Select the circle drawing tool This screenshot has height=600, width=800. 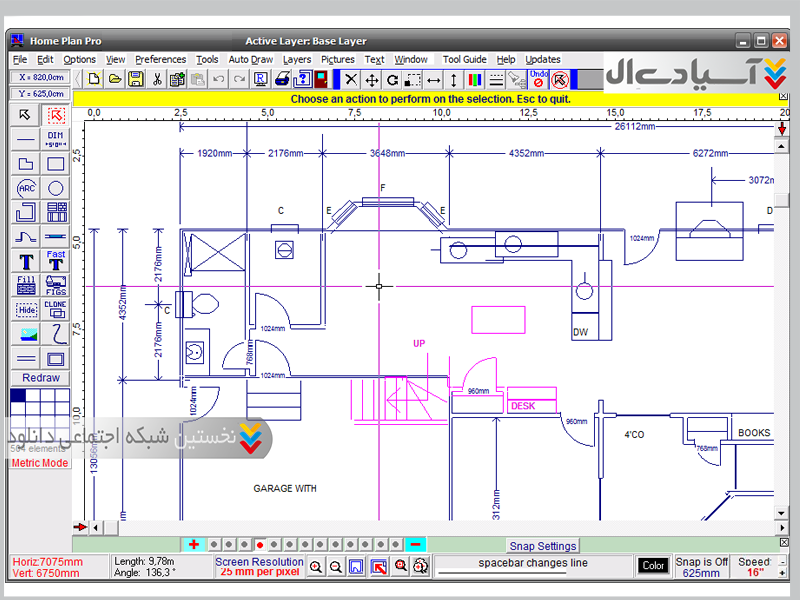[56, 188]
